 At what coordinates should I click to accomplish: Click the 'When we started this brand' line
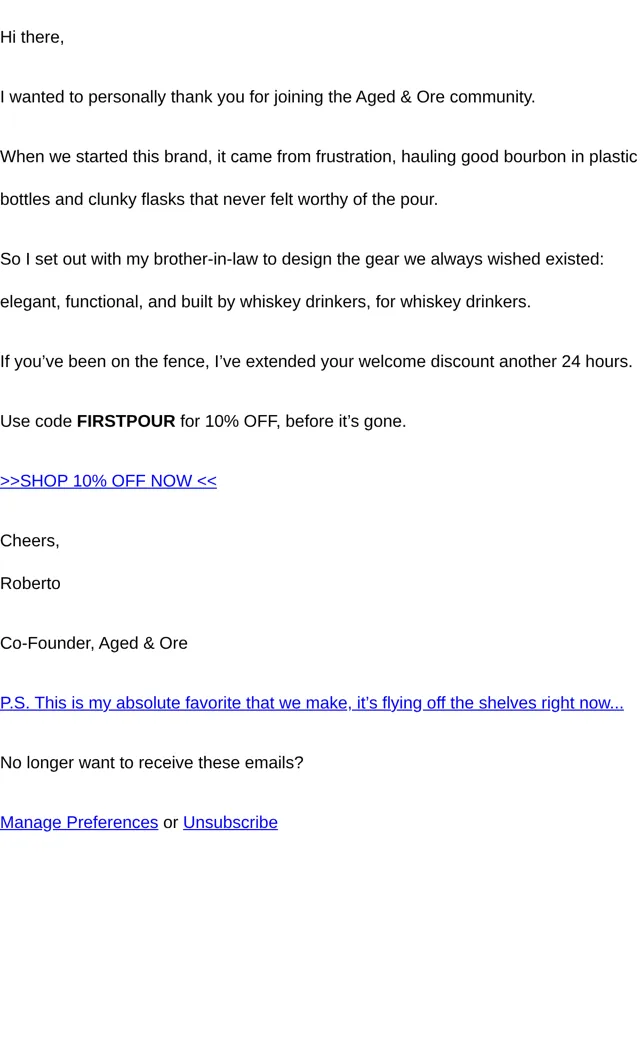pyautogui.click(x=318, y=157)
